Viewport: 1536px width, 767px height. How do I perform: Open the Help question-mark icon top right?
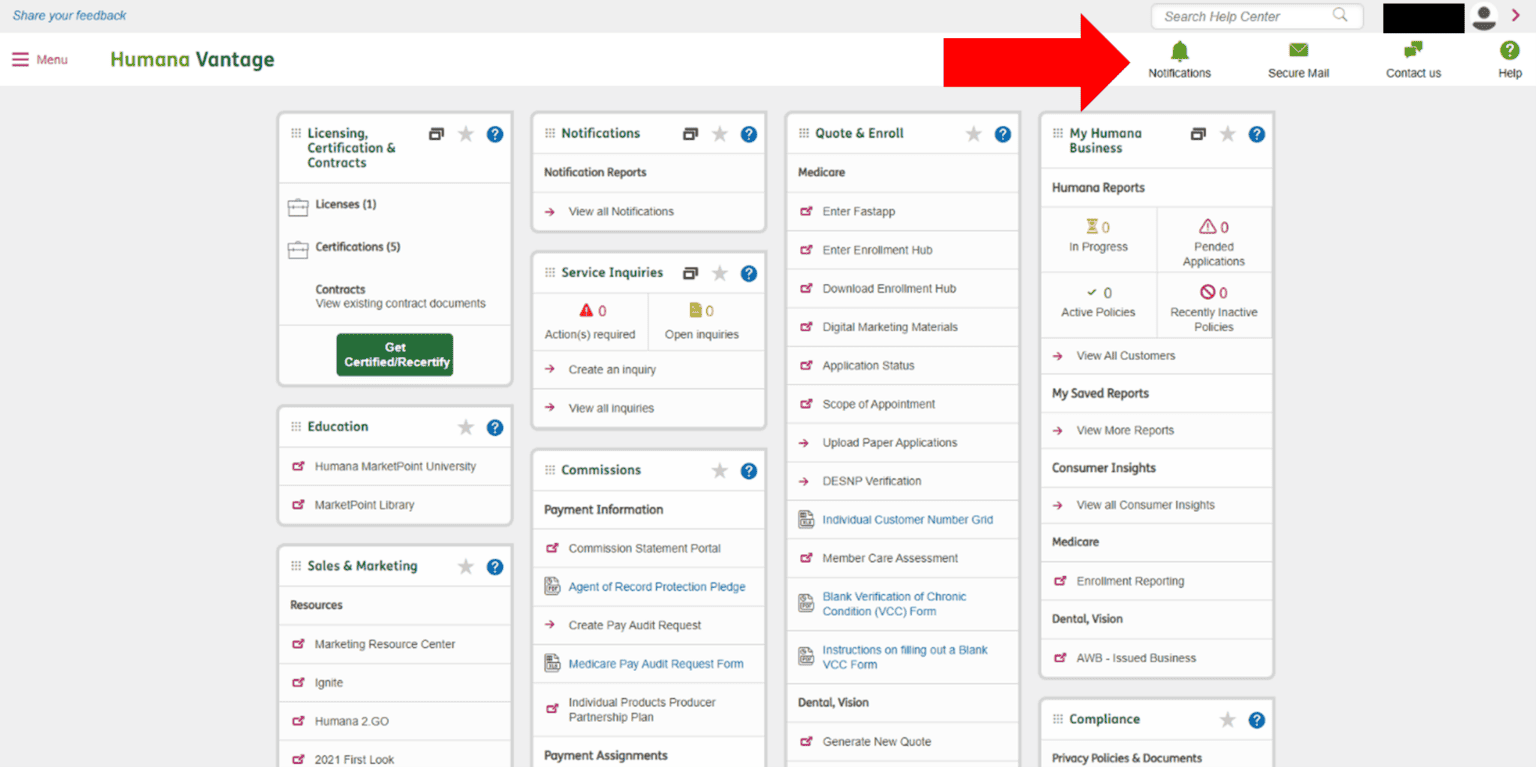click(1509, 48)
